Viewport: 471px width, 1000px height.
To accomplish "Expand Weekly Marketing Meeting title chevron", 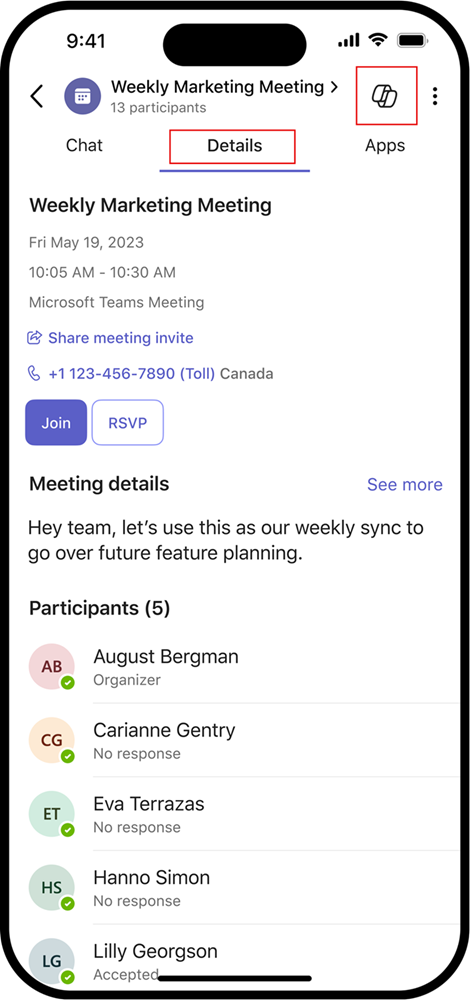I will [334, 87].
